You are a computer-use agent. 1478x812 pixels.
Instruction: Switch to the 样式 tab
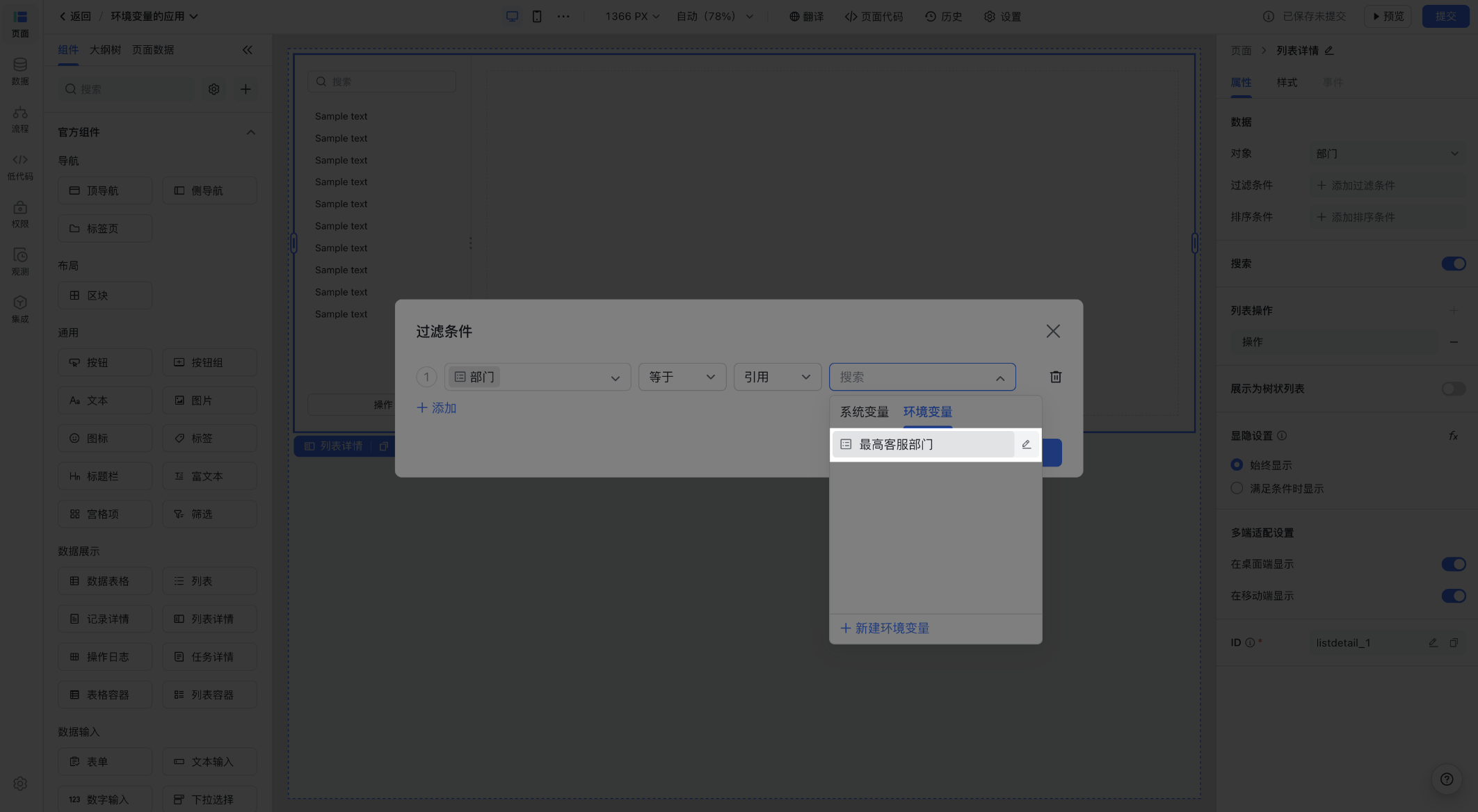click(x=1287, y=82)
